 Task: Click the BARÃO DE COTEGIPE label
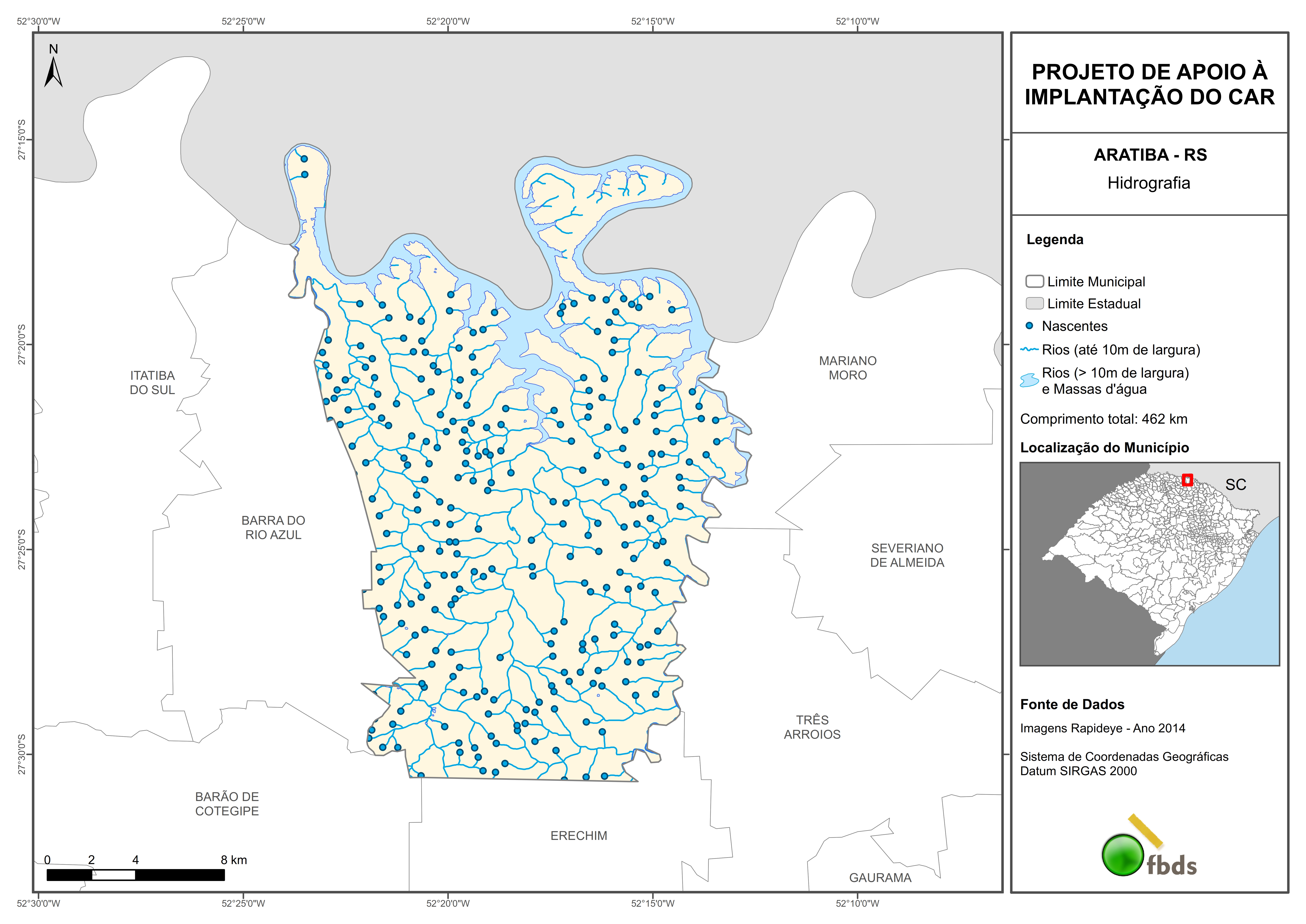point(227,803)
